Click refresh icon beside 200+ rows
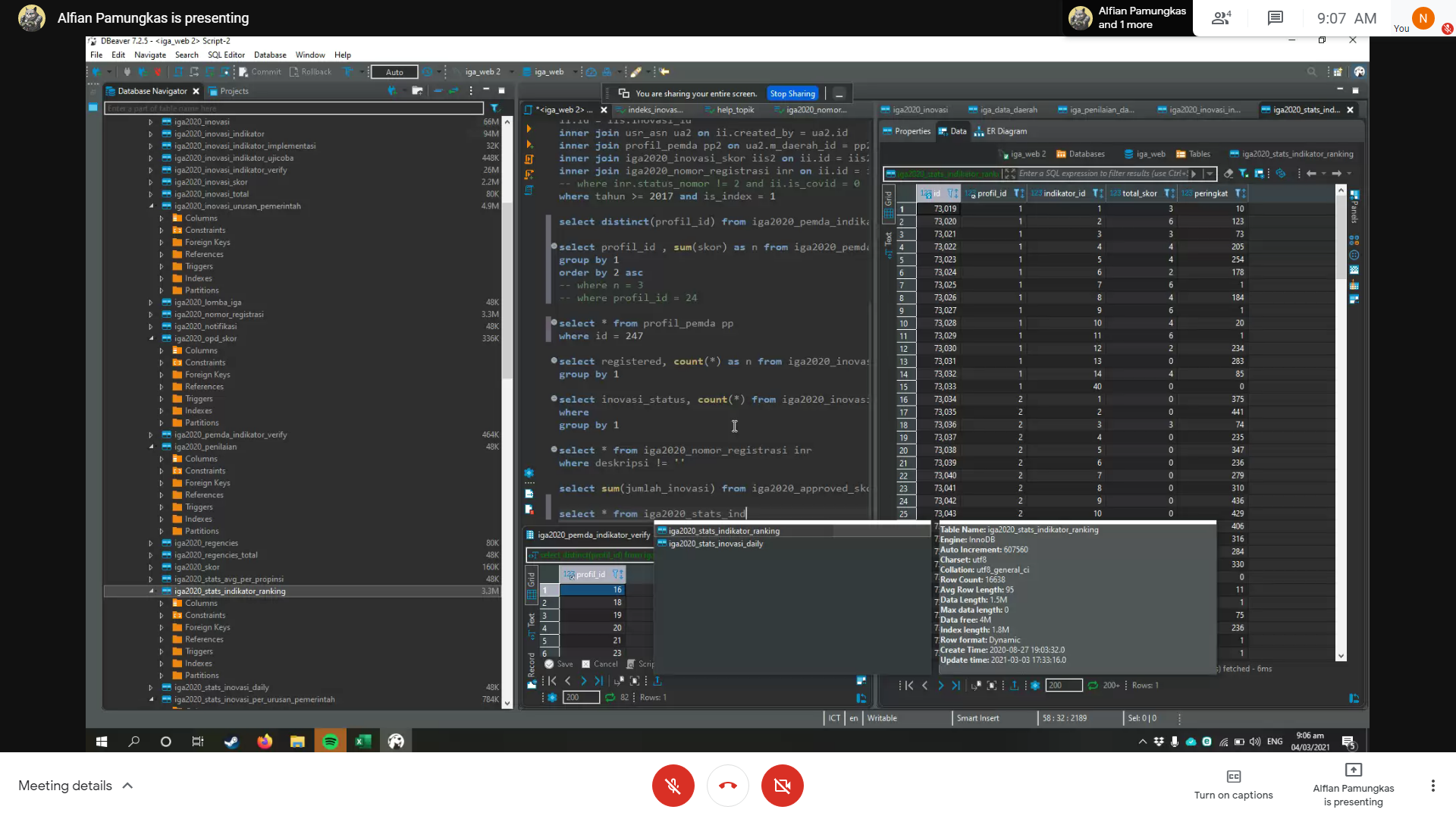Screen dimensions: 1456x819 coord(1093,686)
